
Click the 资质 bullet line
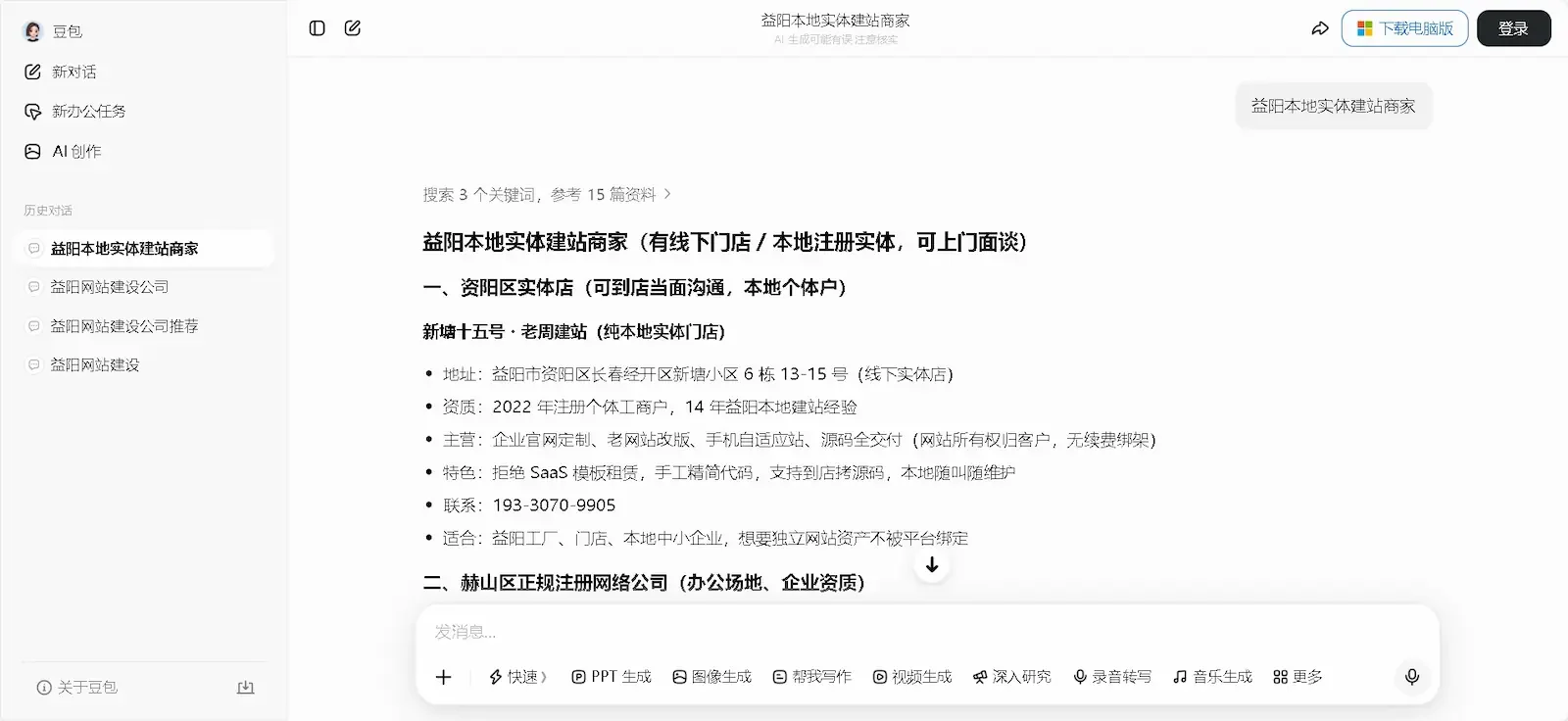[650, 407]
